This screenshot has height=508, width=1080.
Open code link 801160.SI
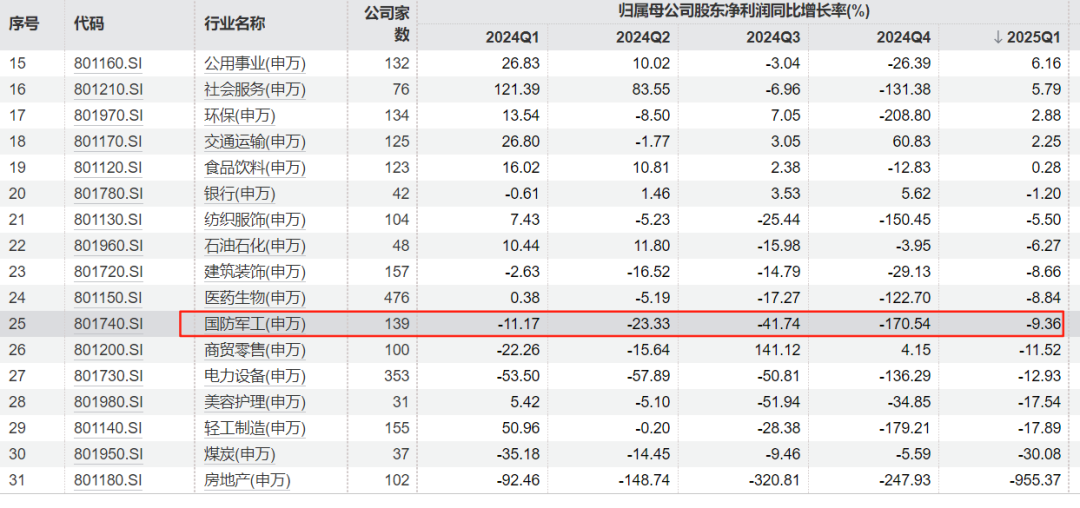click(108, 64)
